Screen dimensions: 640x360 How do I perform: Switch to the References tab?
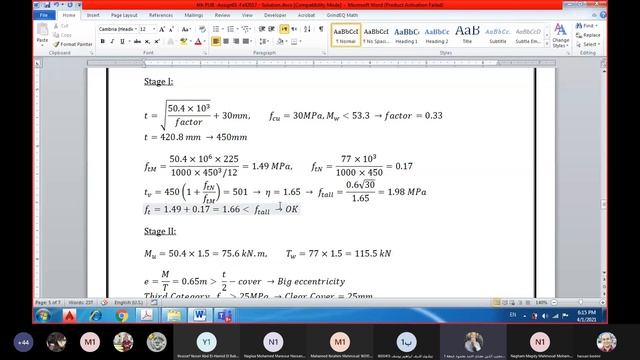tap(161, 15)
